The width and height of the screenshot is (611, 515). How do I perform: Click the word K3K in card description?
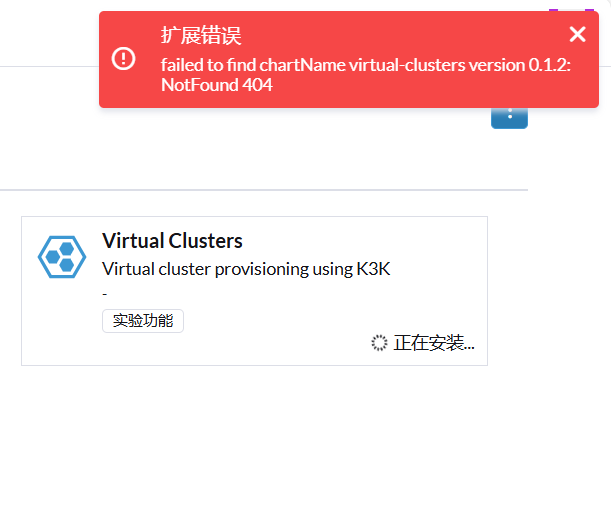373,269
